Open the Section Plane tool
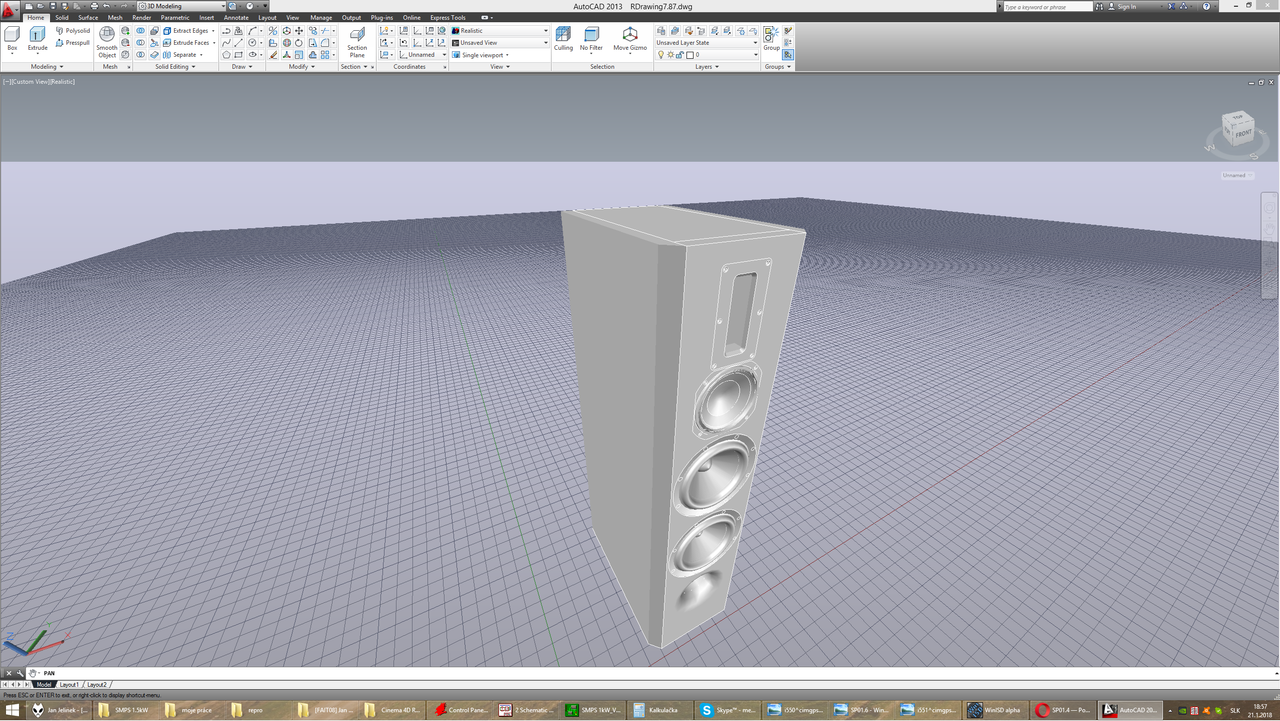 pos(357,43)
